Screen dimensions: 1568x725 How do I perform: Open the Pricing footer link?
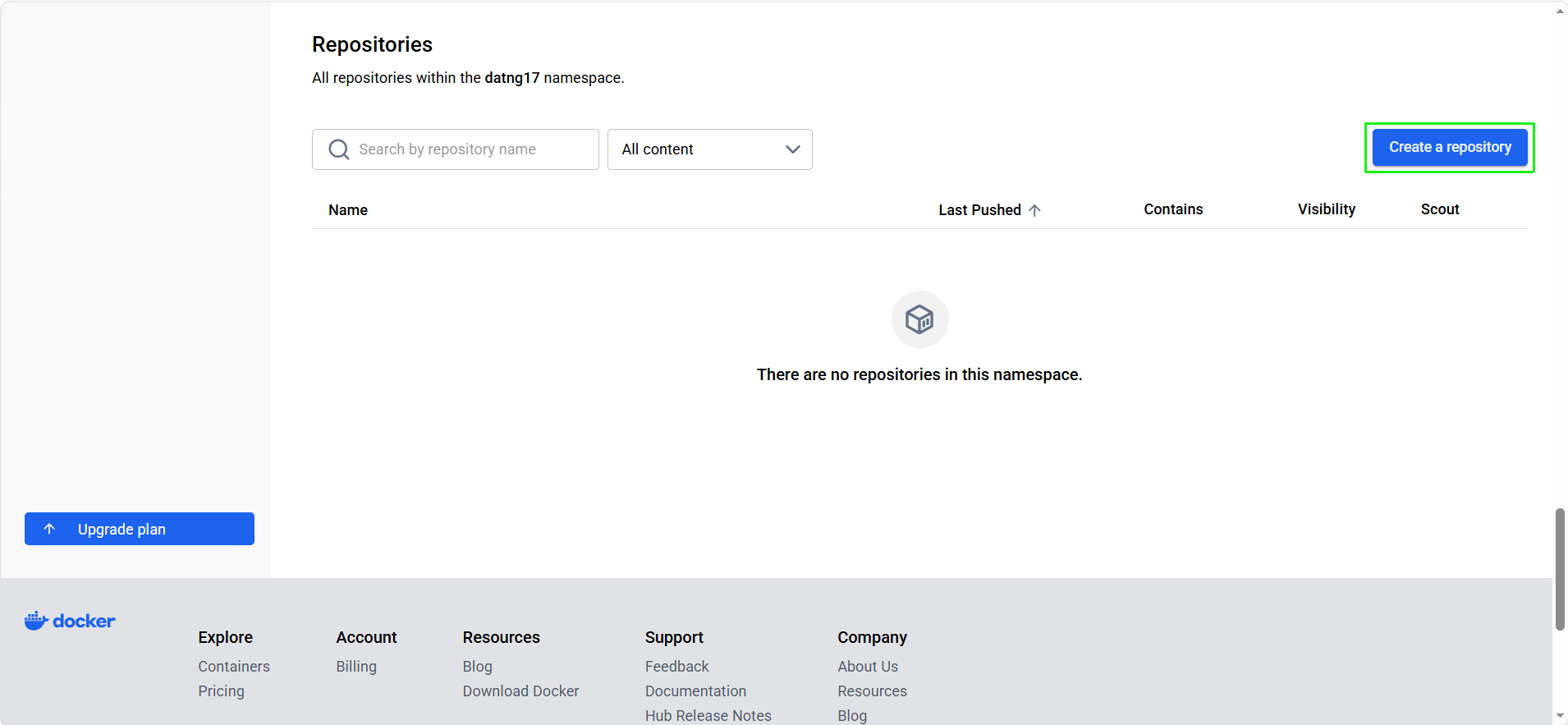pos(221,691)
